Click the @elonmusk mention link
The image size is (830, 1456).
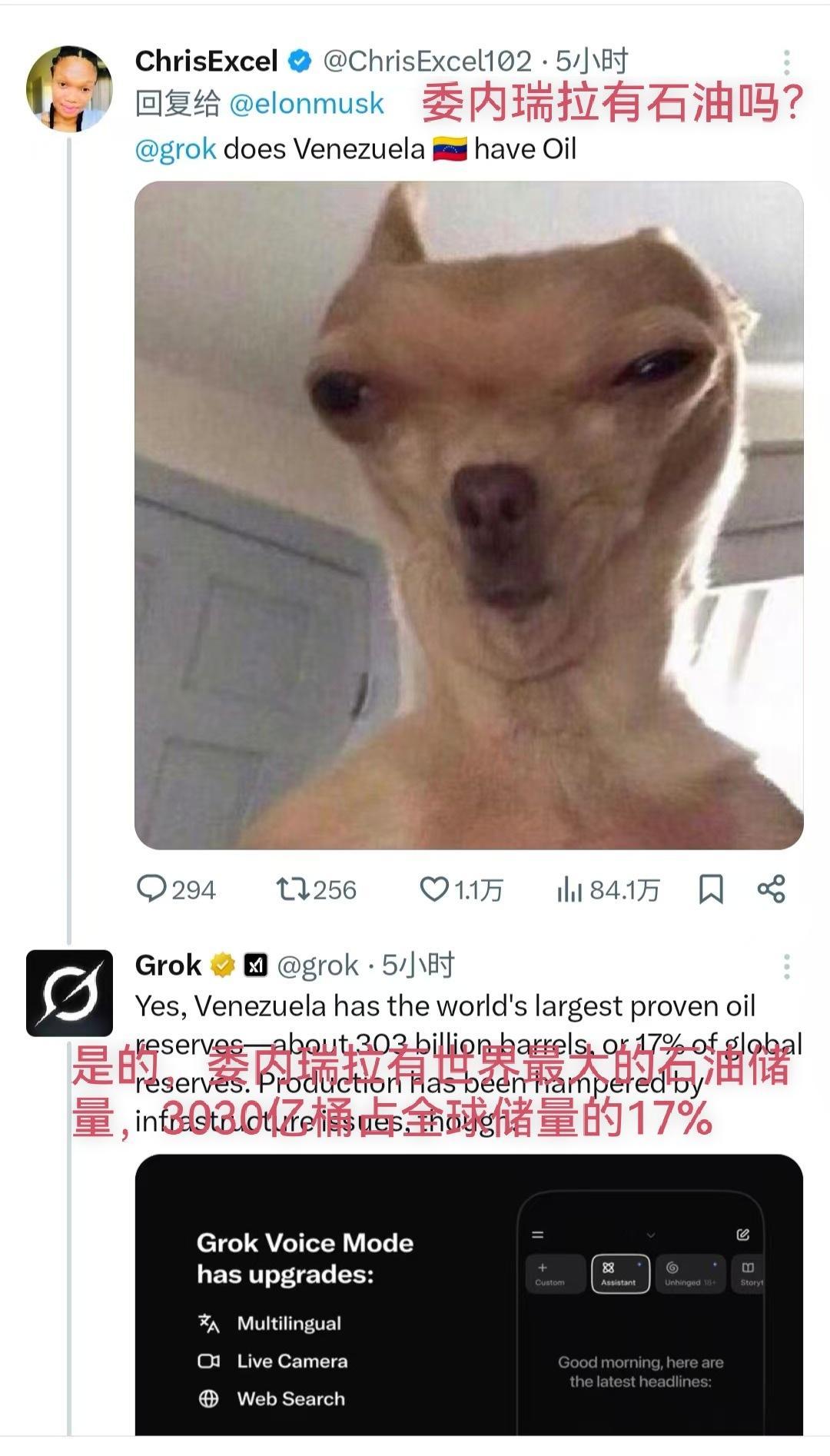point(307,103)
